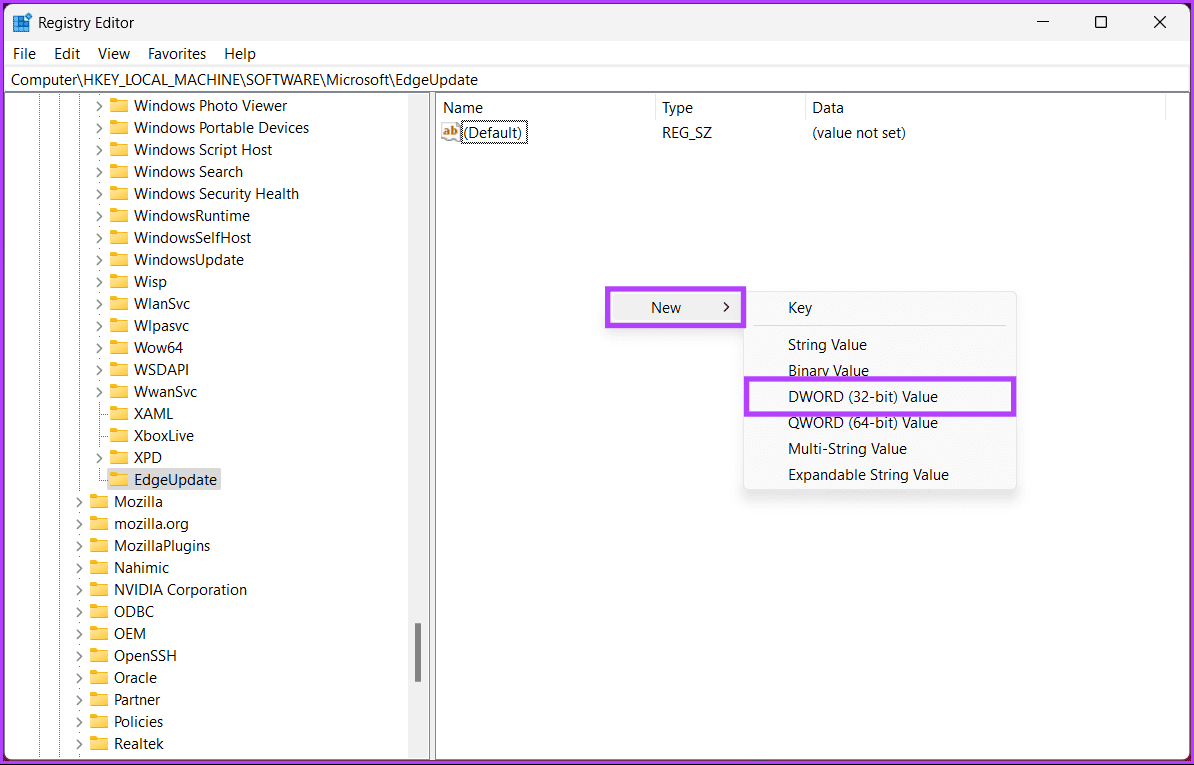Expand the Windows Search tree node
Screen dimensions: 1194x765
pos(99,172)
